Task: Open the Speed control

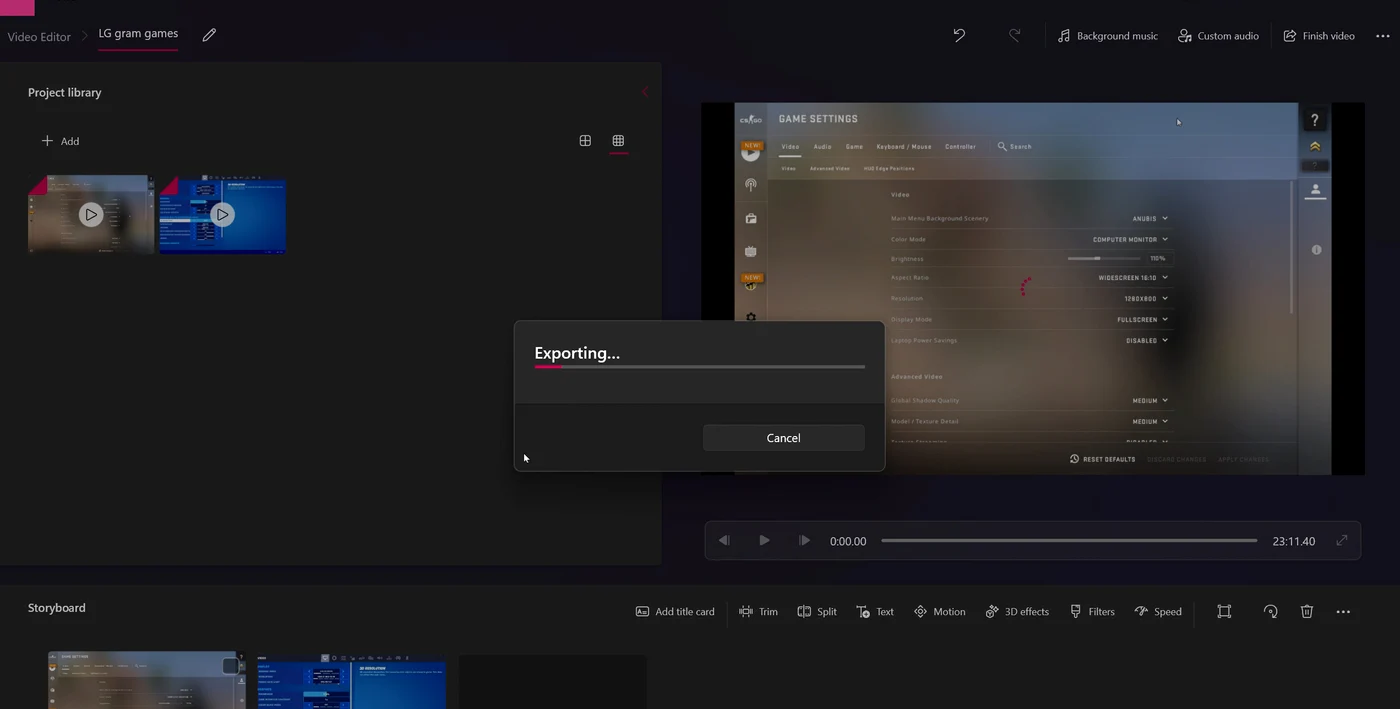Action: (x=1158, y=612)
